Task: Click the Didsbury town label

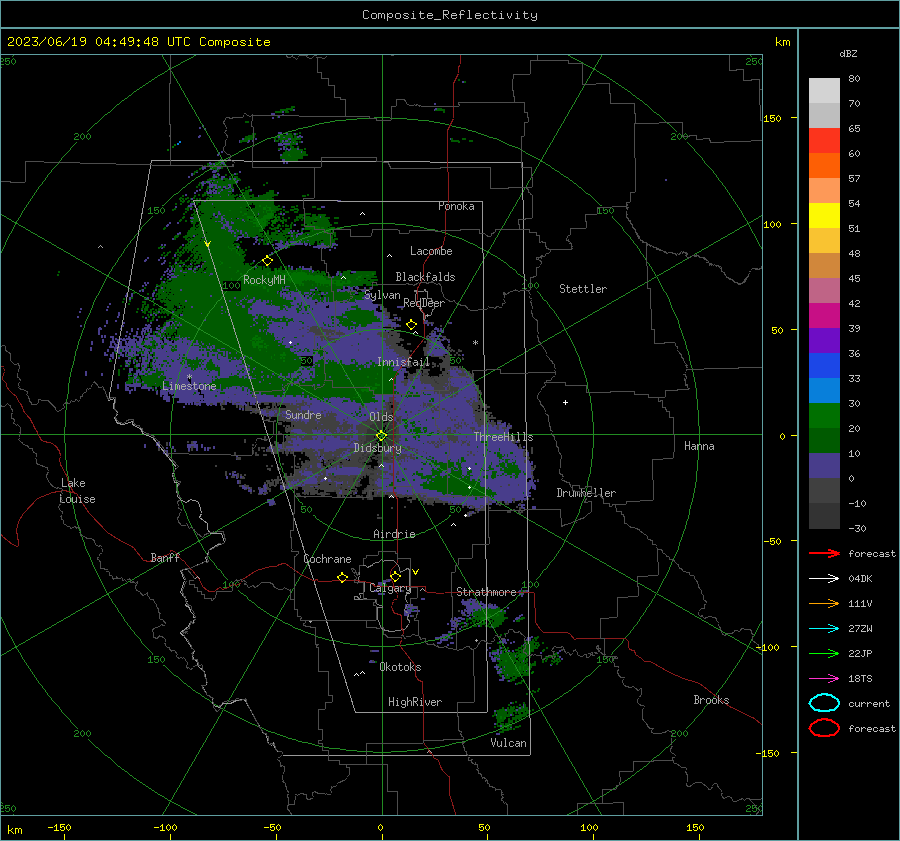Action: [377, 448]
